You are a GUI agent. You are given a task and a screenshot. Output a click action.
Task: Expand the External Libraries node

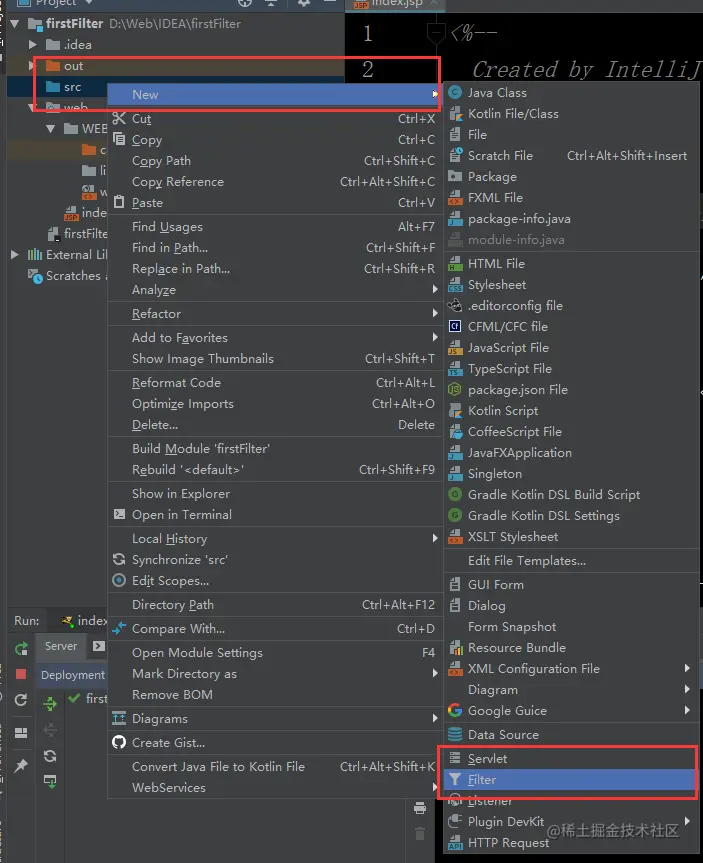click(x=15, y=254)
